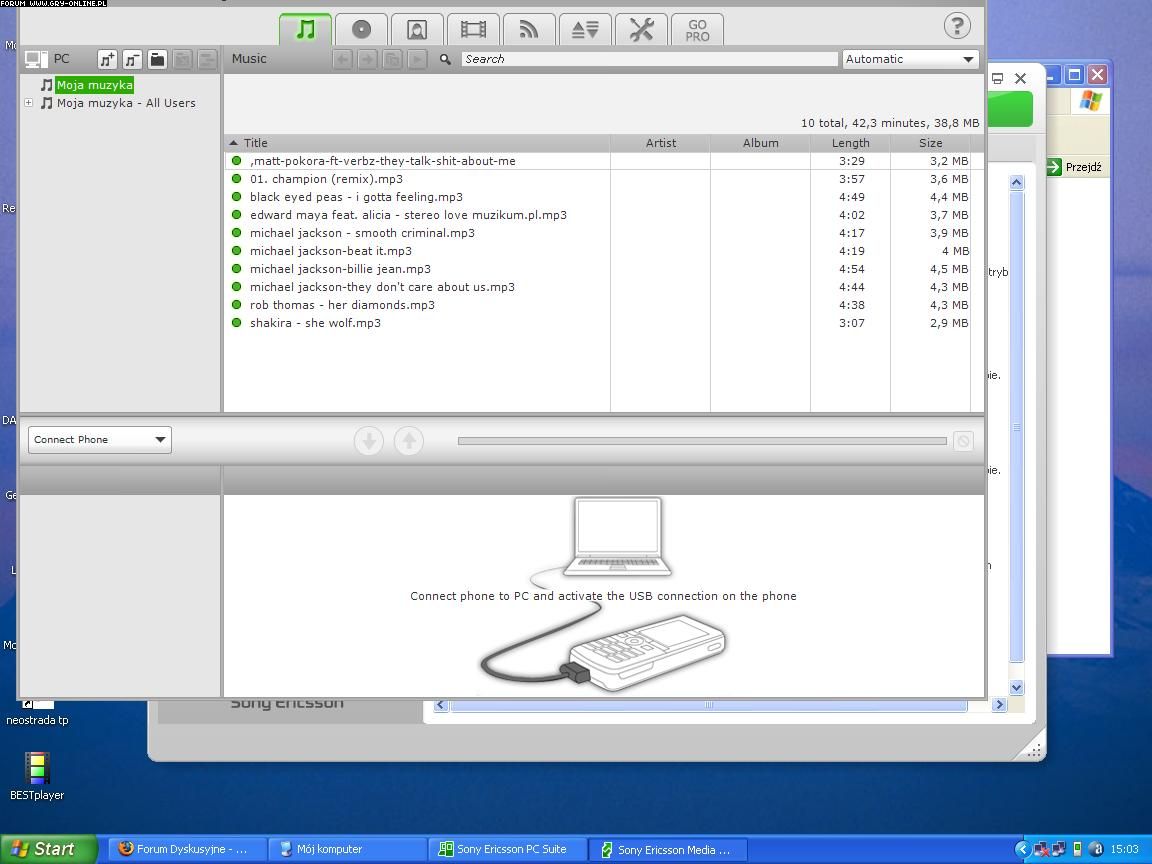Open help with the question mark icon
This screenshot has height=864, width=1152.
[957, 26]
